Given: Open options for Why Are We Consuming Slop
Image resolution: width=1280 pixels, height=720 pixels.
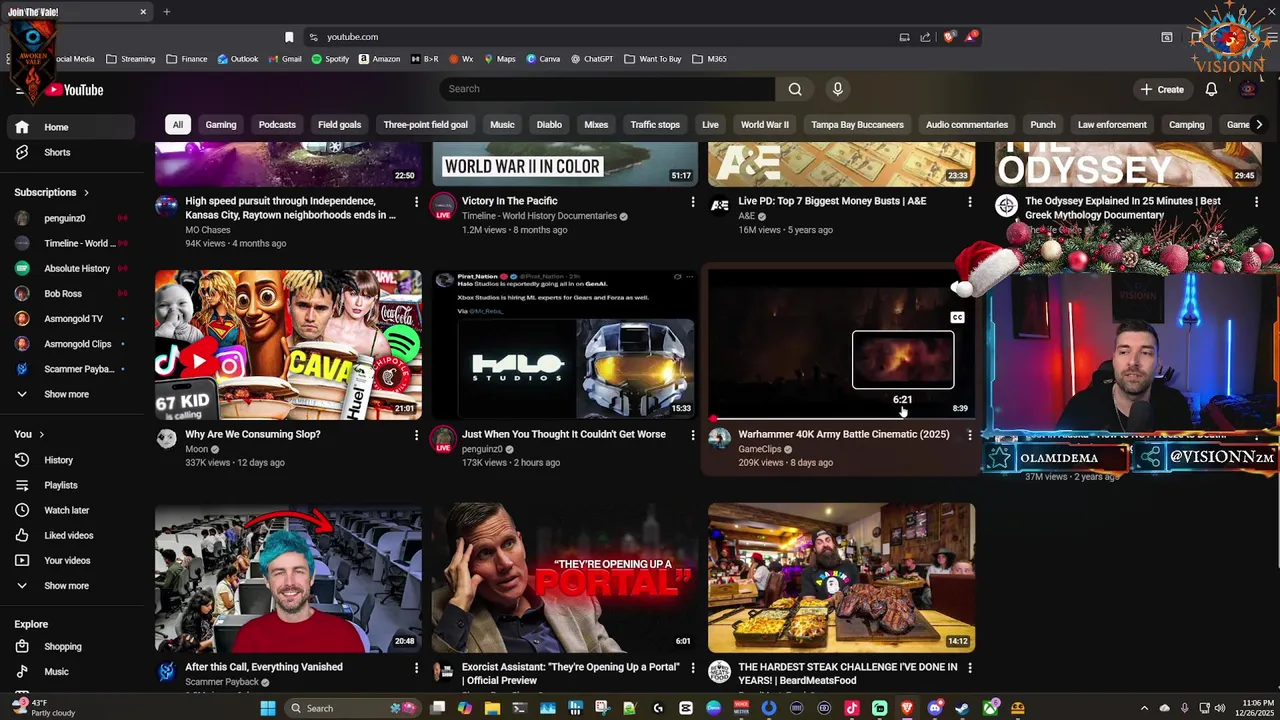Looking at the screenshot, I should pyautogui.click(x=416, y=435).
